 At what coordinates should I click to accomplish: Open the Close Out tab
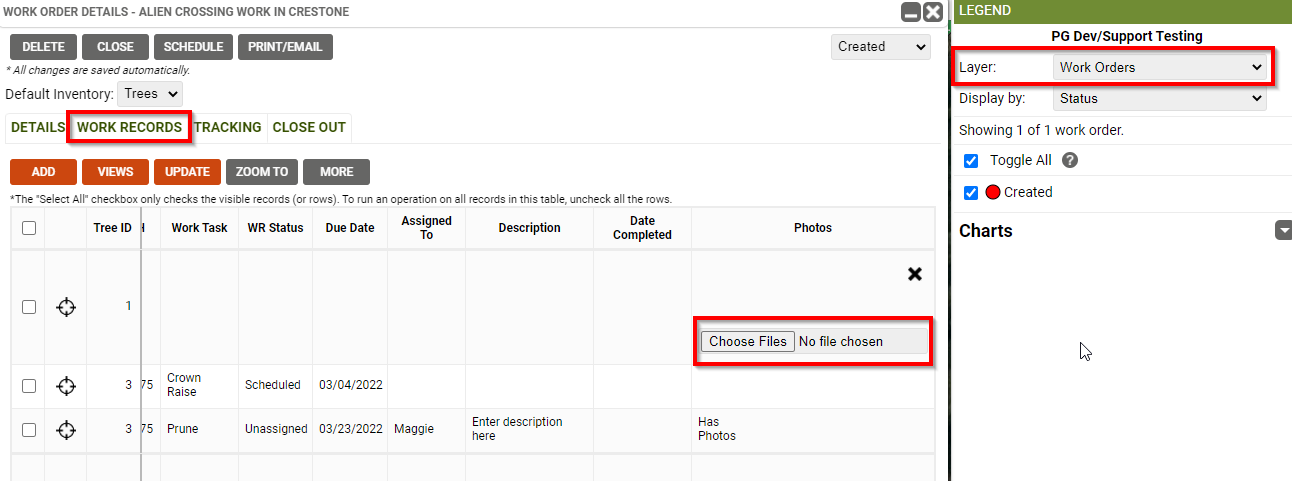pyautogui.click(x=309, y=128)
